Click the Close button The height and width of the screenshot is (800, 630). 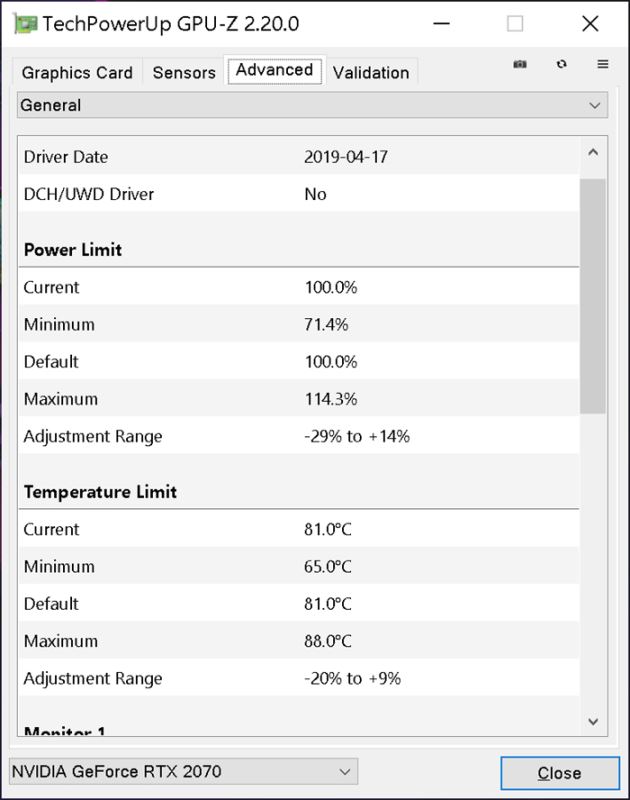[x=560, y=773]
